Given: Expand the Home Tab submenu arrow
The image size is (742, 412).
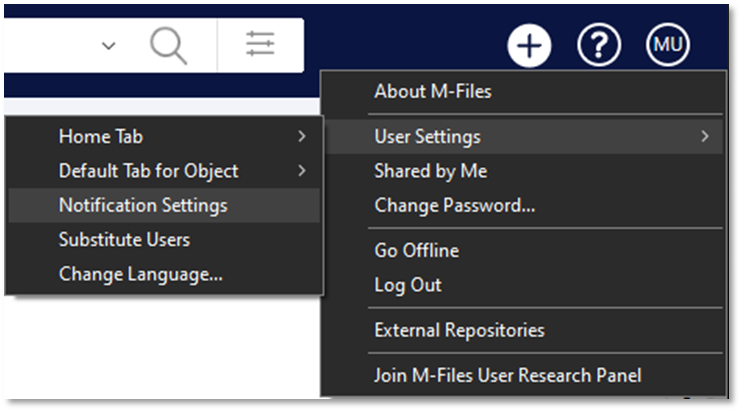Looking at the screenshot, I should tap(302, 136).
